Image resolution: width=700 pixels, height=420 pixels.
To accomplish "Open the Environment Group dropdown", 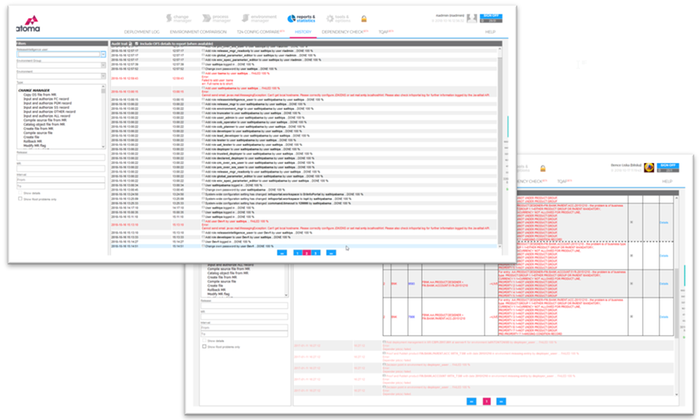I will point(104,65).
